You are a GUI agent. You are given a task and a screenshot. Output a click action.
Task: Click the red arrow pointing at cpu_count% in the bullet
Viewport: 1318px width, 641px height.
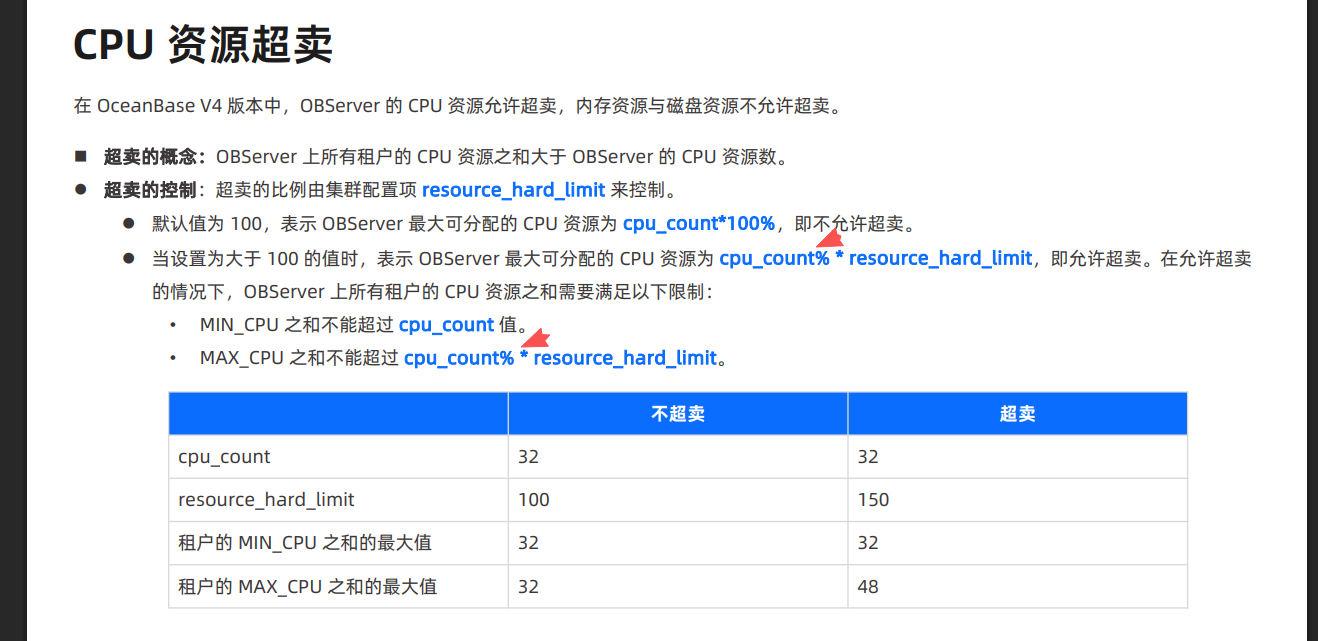(x=829, y=238)
